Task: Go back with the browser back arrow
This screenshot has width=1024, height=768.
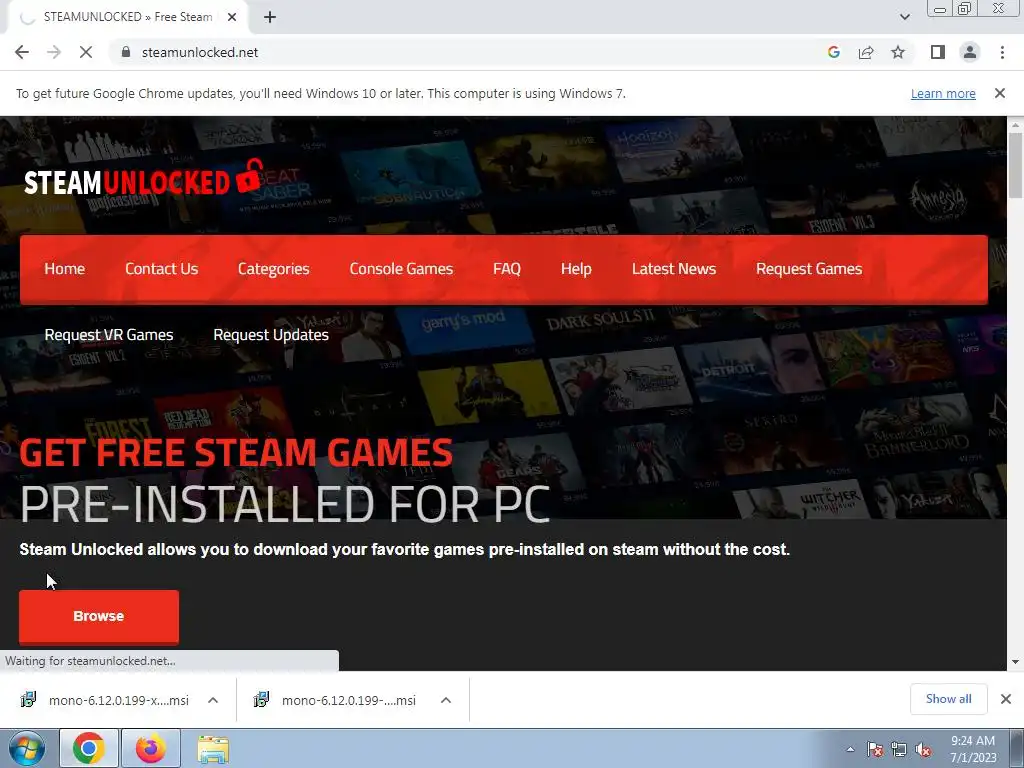Action: pos(22,52)
